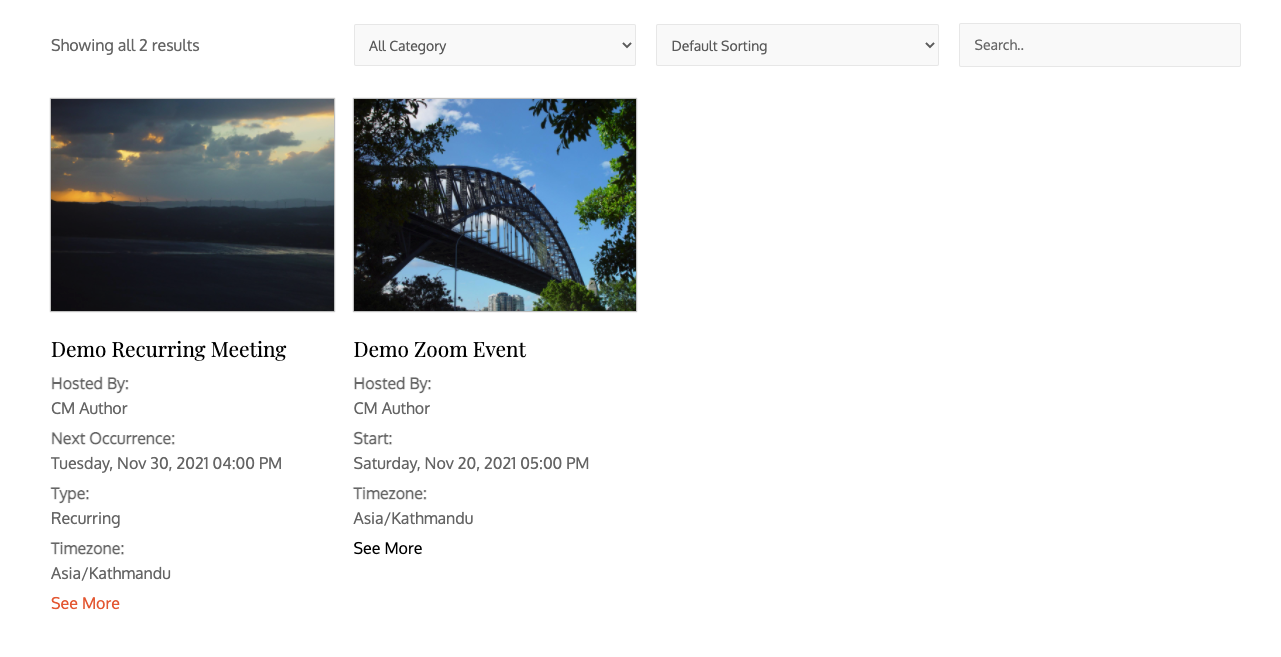Click Asia/Kathmandu under Demo Zoom Event

[x=413, y=518]
